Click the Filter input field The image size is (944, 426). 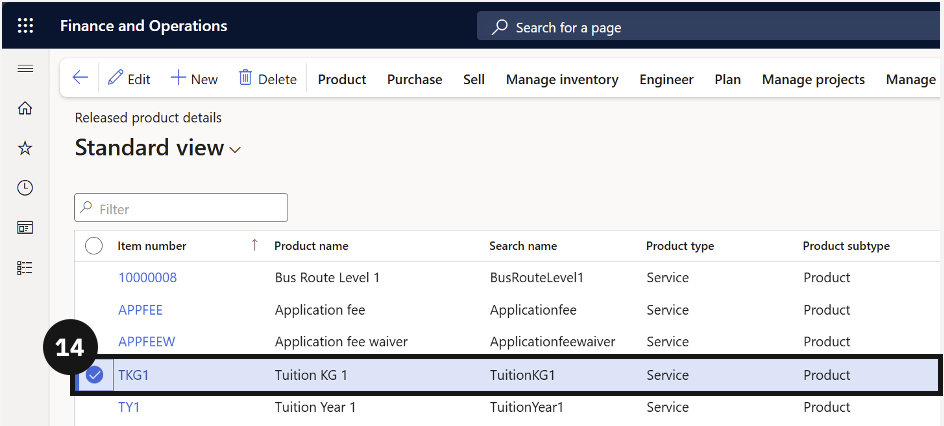pyautogui.click(x=181, y=208)
